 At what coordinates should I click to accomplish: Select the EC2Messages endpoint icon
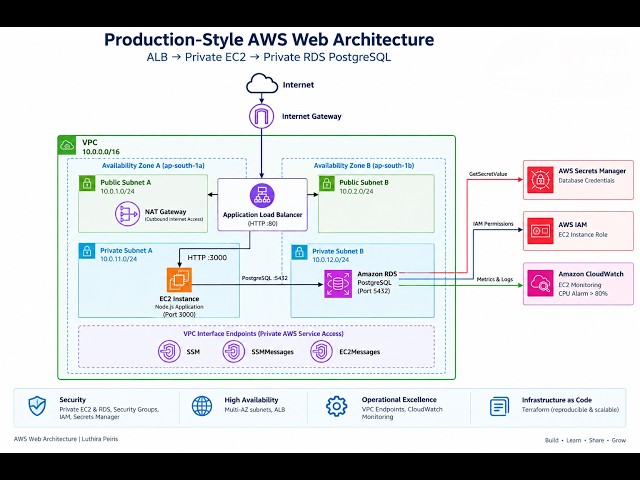pos(321,351)
